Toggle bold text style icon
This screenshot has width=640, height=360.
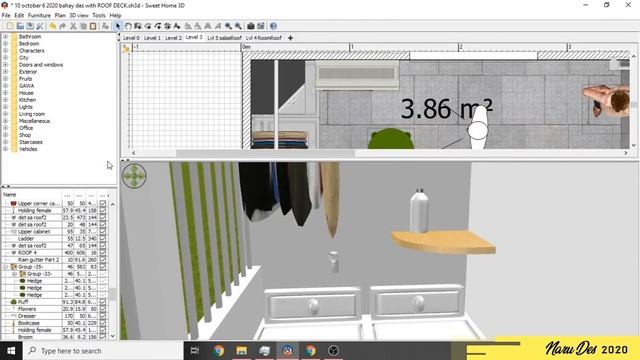click(208, 26)
